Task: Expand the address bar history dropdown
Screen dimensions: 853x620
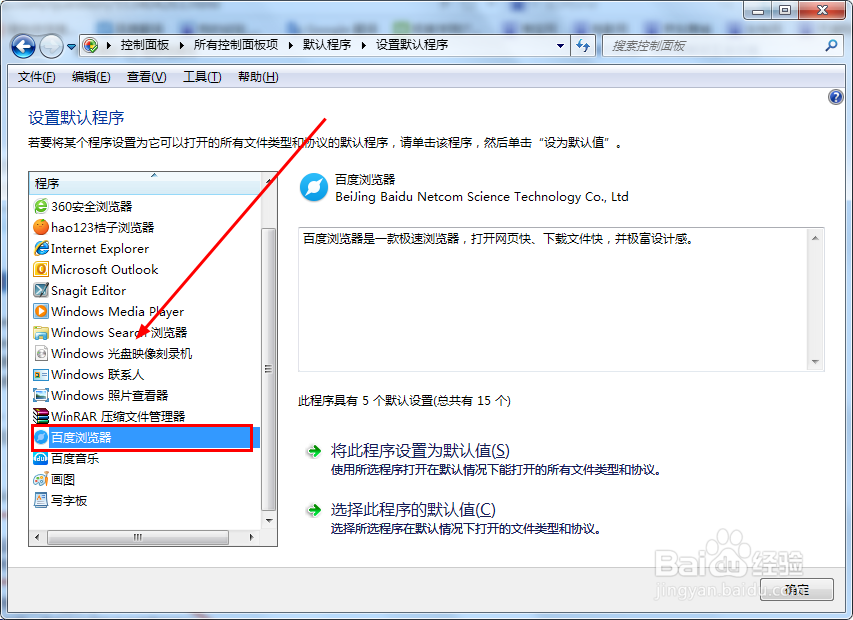Action: pyautogui.click(x=560, y=46)
